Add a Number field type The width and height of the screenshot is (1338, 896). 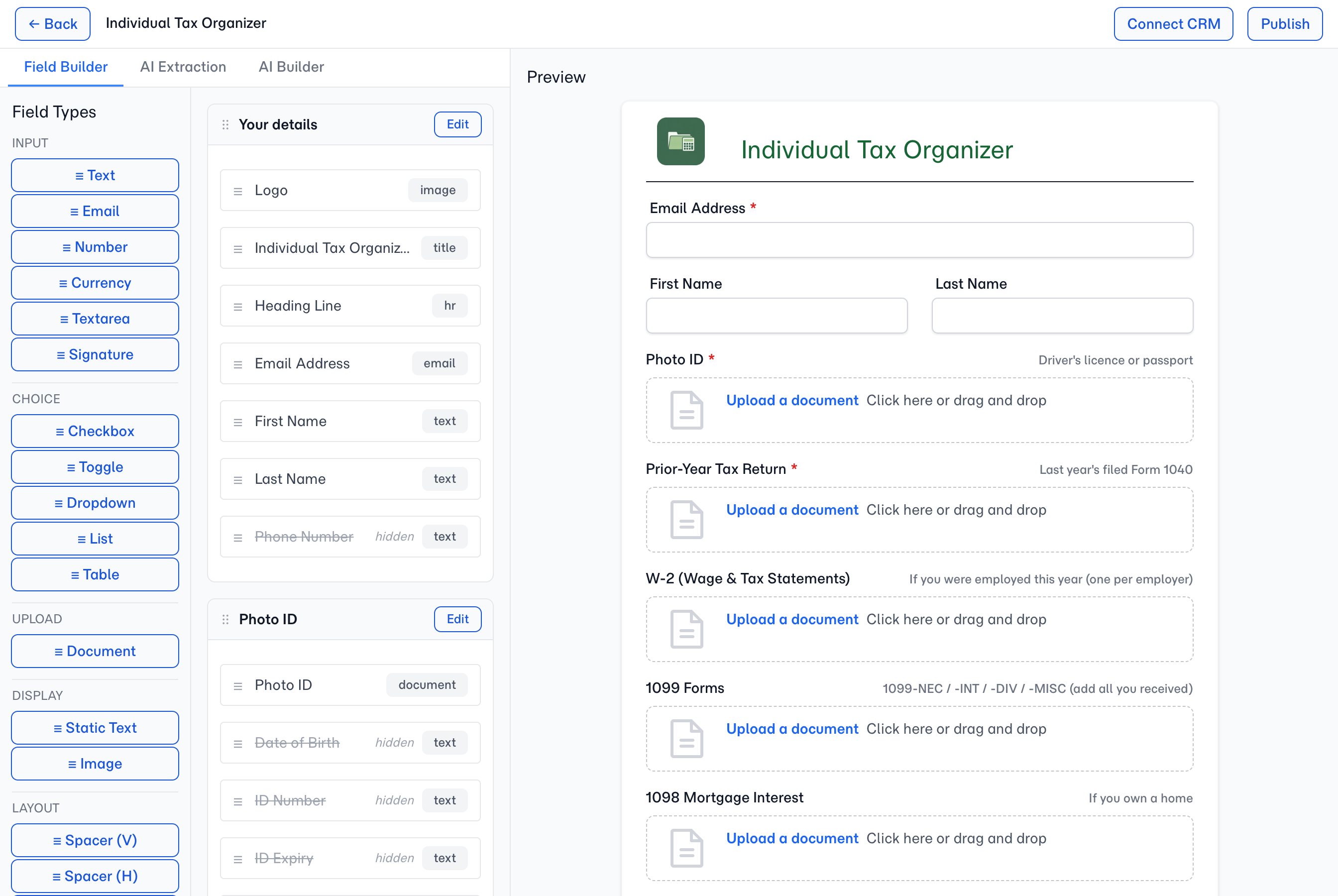95,247
